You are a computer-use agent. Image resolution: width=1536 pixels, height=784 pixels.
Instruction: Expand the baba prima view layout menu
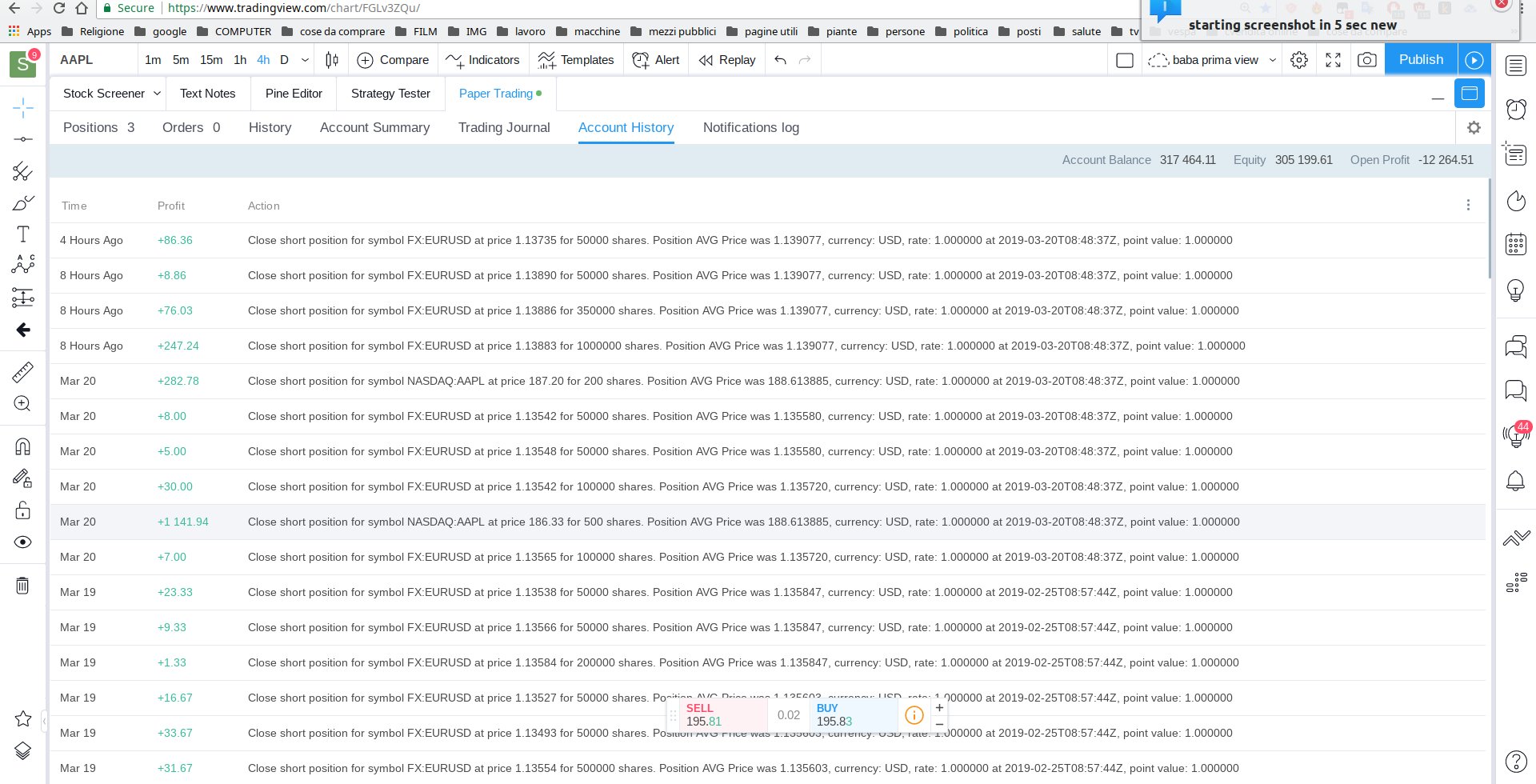coord(1272,60)
